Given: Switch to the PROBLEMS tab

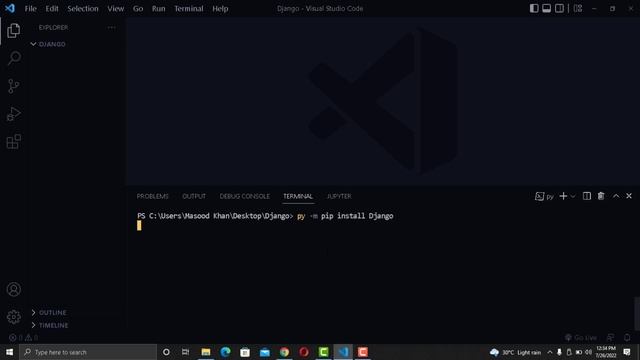Looking at the screenshot, I should (x=153, y=196).
